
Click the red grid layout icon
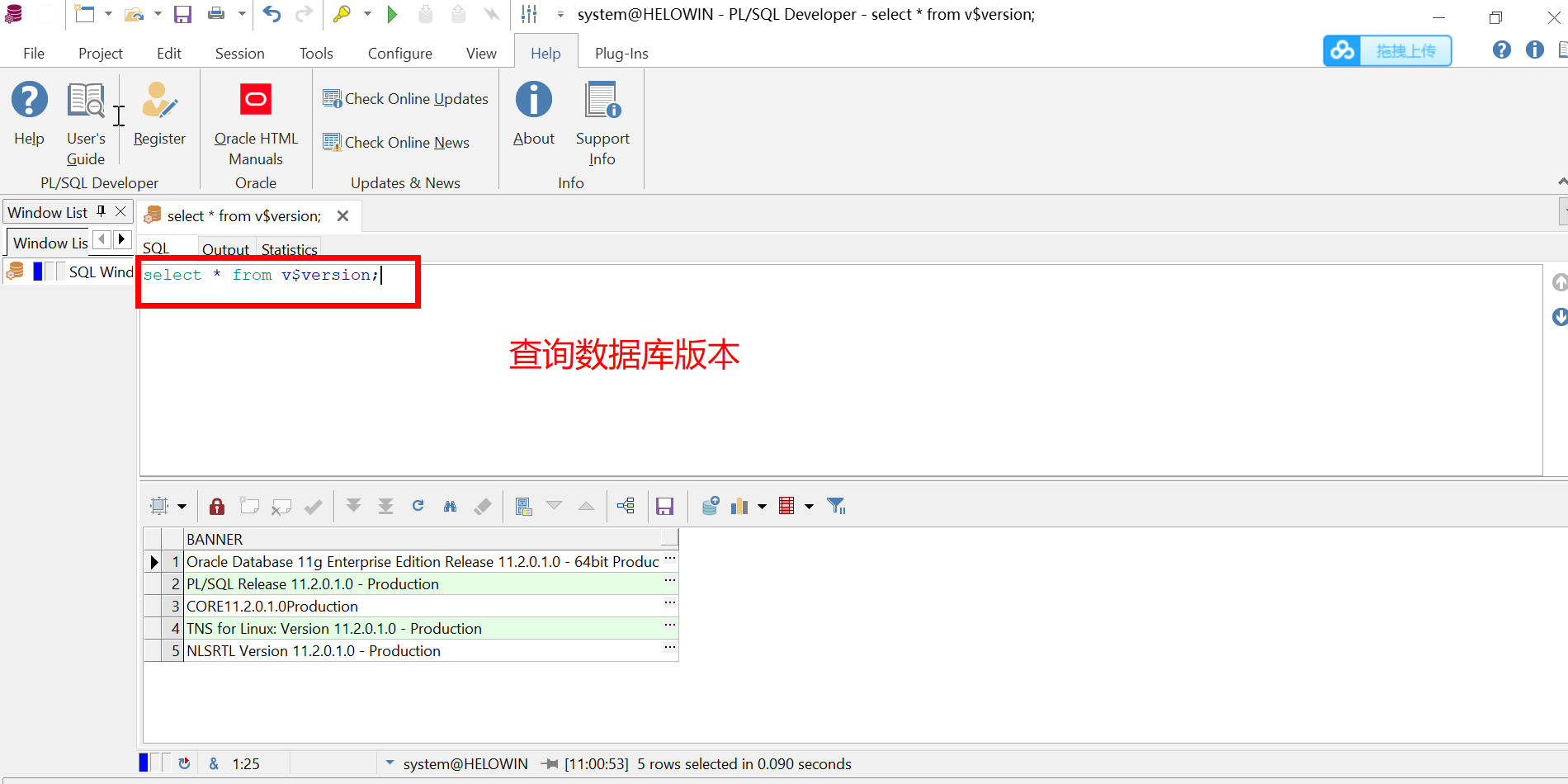point(786,506)
